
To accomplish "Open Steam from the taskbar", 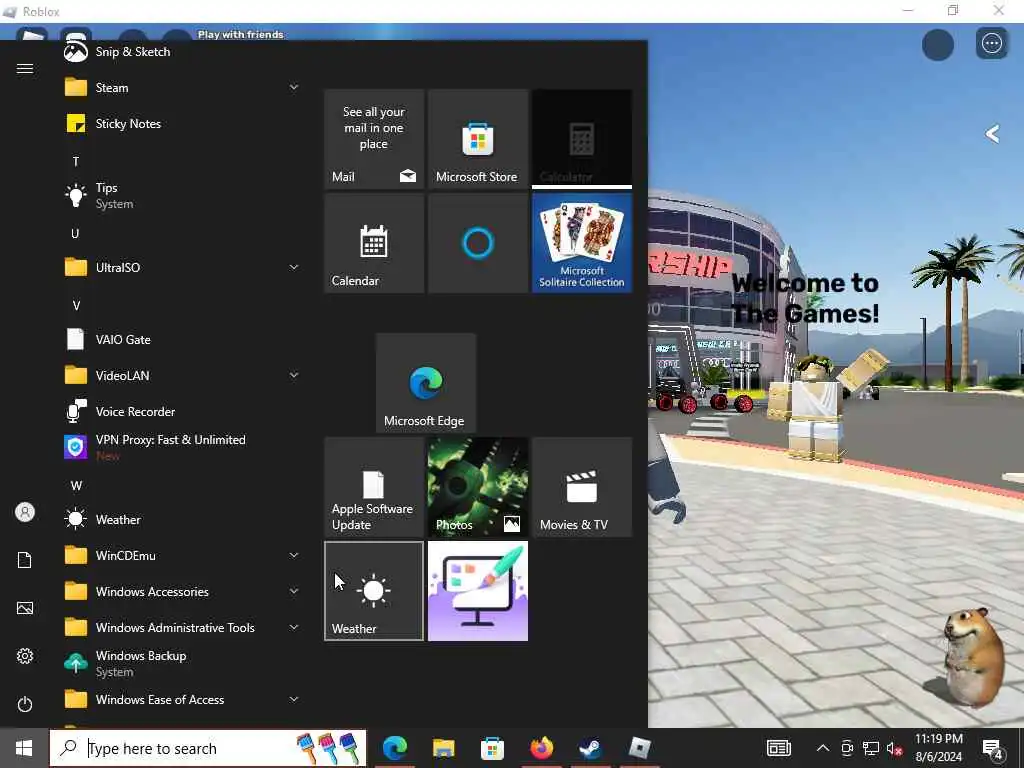I will 590,748.
